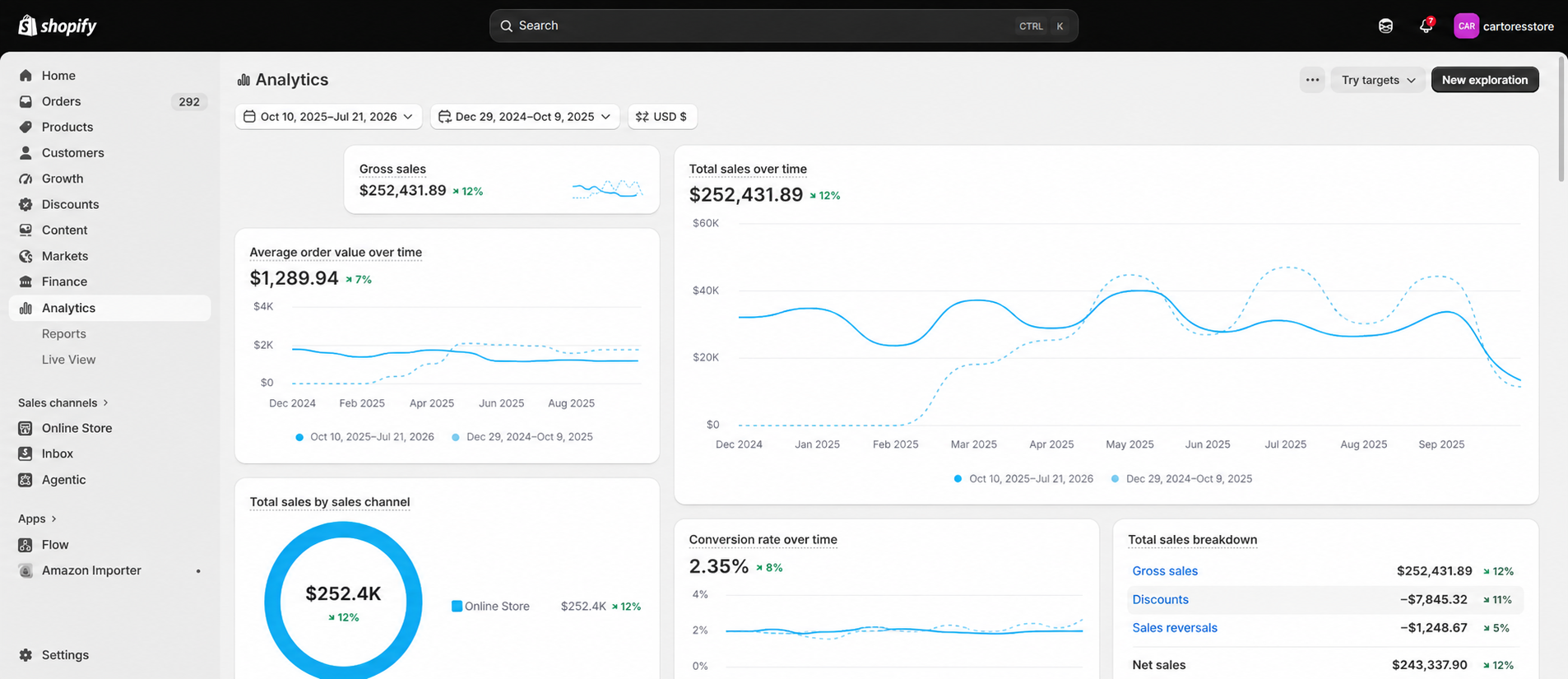1568x679 pixels.
Task: Click the Amazon Importer app icon
Action: [26, 570]
